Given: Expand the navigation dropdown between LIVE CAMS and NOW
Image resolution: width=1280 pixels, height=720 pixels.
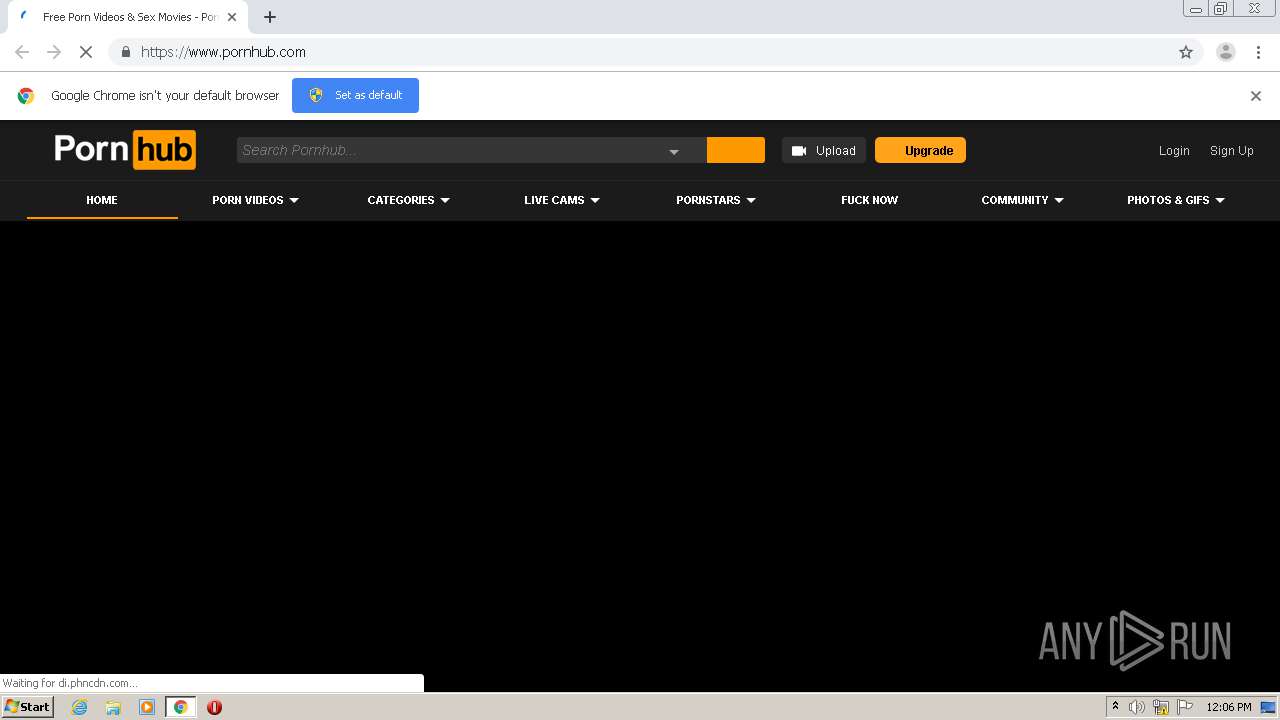Looking at the screenshot, I should (715, 200).
